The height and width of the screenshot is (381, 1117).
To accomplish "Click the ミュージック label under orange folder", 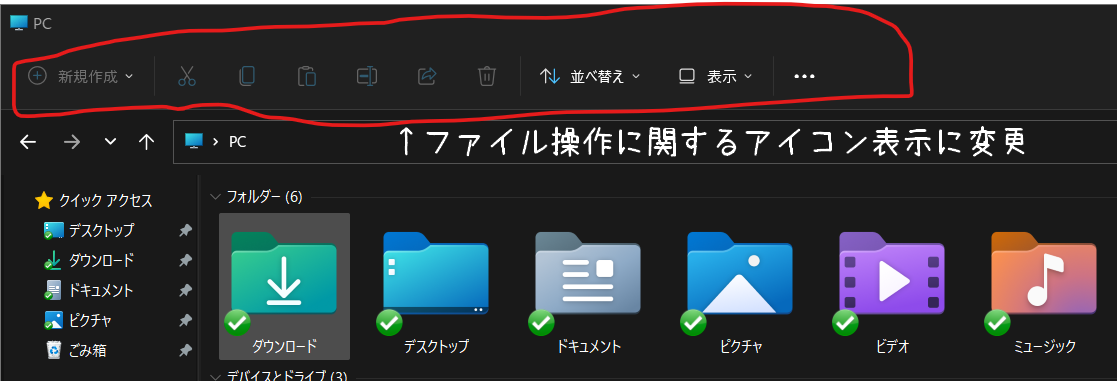I will [x=1044, y=347].
